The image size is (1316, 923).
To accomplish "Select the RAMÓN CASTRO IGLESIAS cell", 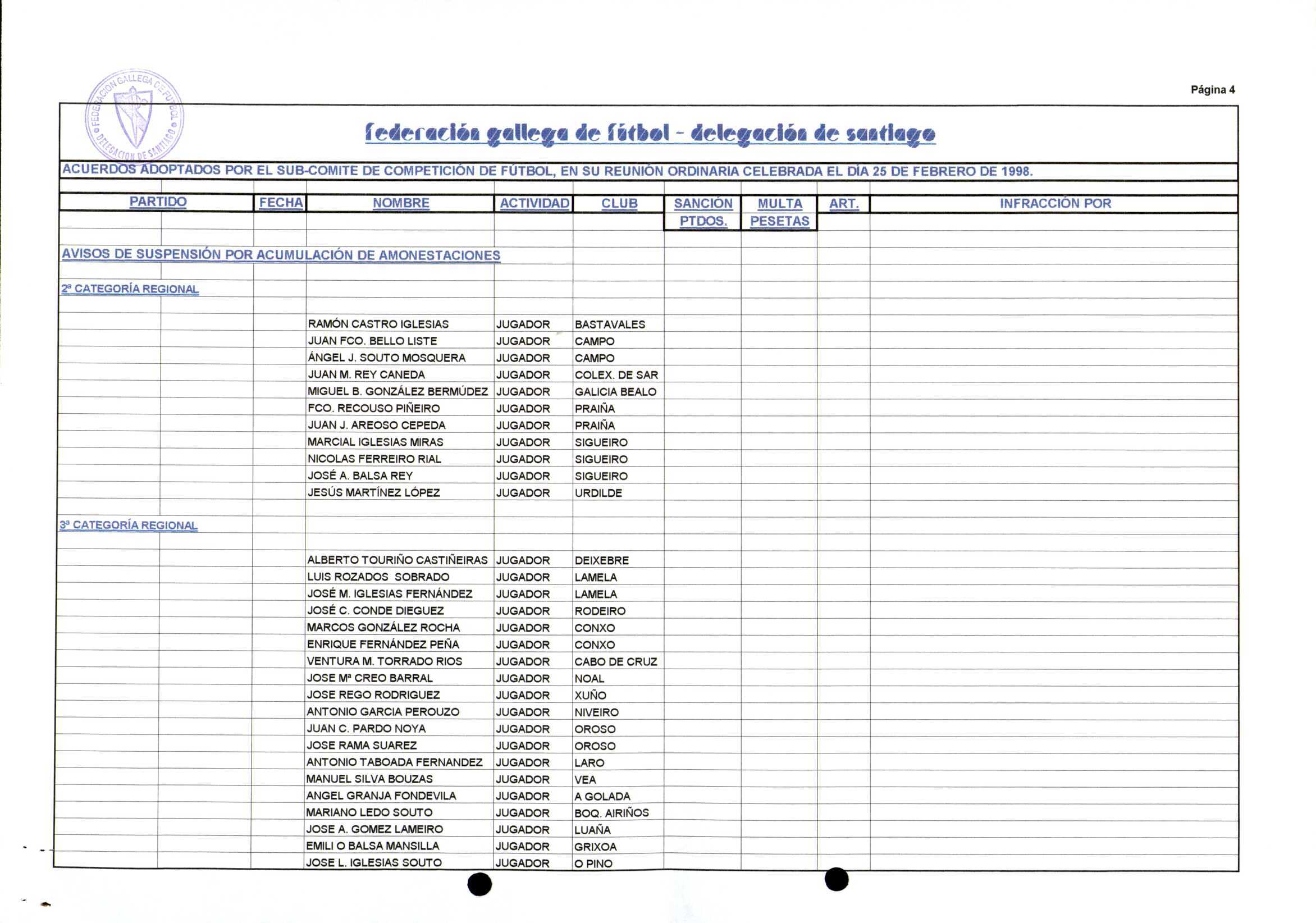I will click(378, 324).
